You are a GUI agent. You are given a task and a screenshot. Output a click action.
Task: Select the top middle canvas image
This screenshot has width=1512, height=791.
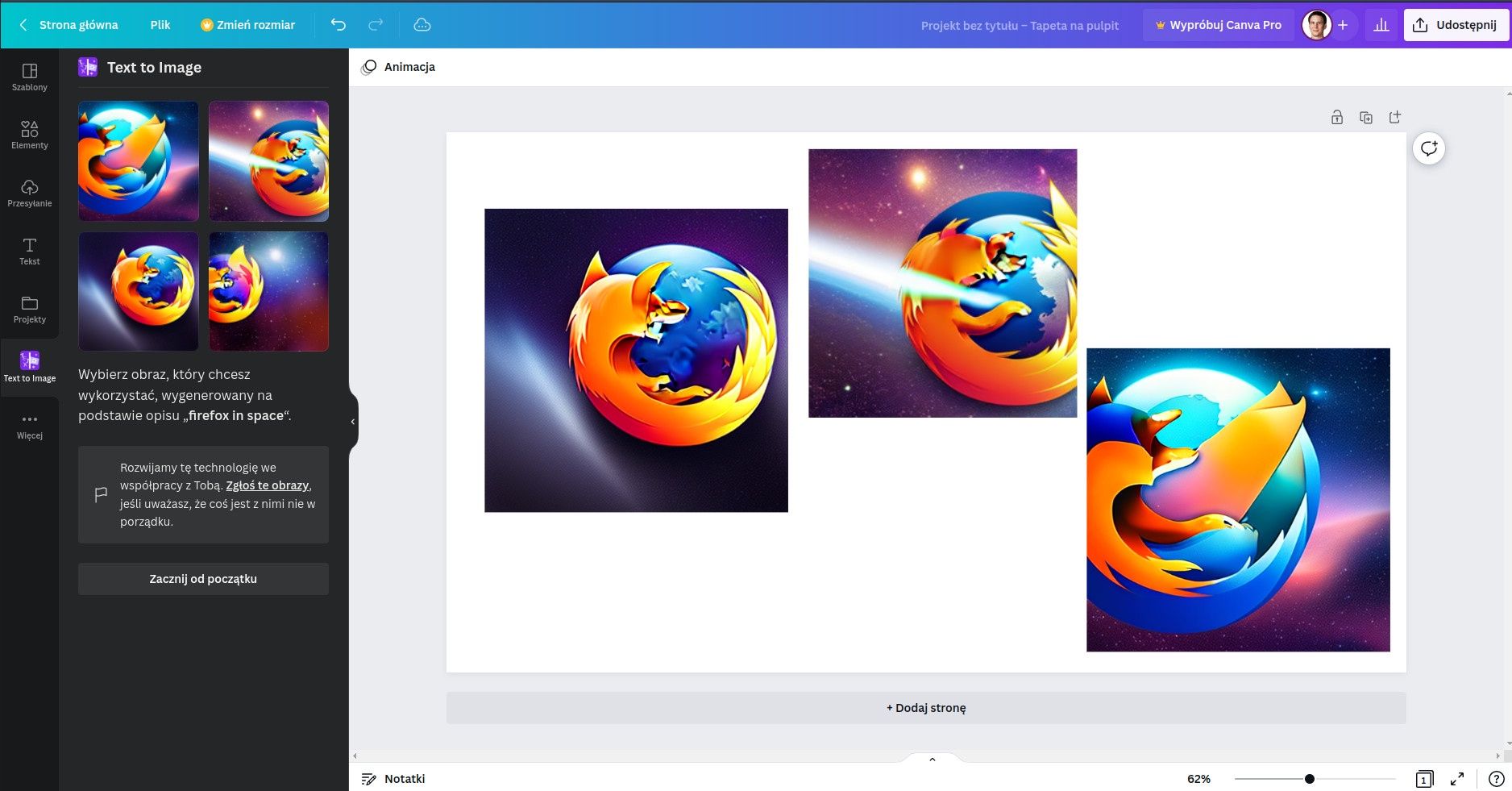[942, 283]
